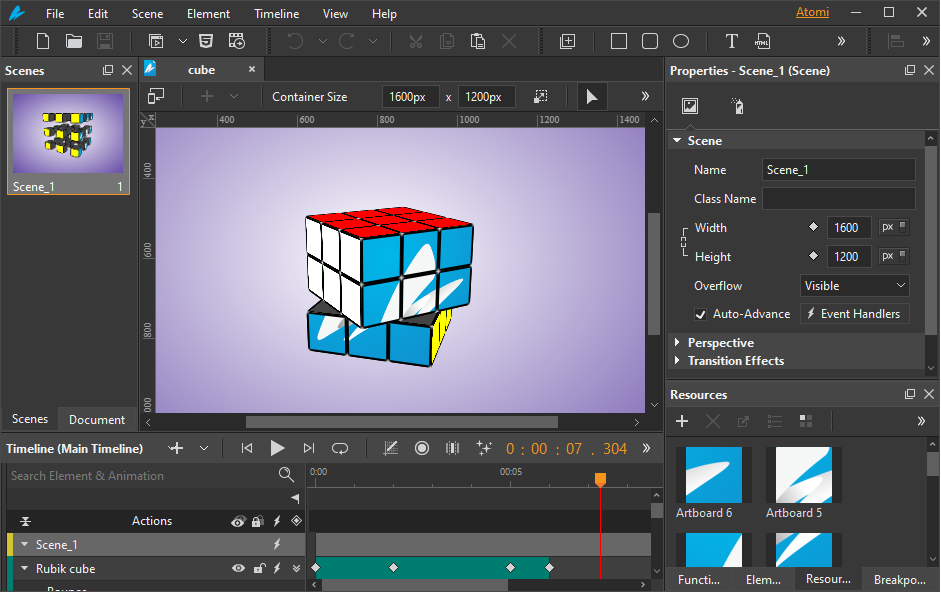The height and width of the screenshot is (593, 941).
Task: Open the Atomi link
Action: pyautogui.click(x=812, y=13)
